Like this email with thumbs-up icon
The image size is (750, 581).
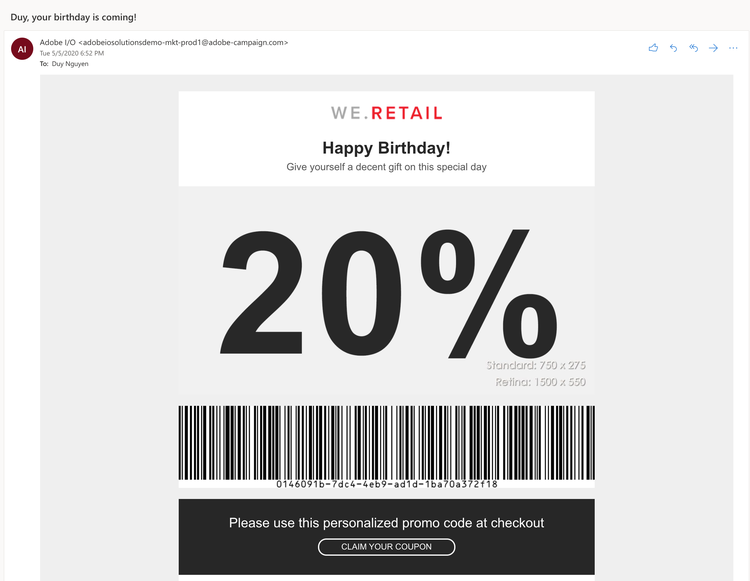(653, 47)
